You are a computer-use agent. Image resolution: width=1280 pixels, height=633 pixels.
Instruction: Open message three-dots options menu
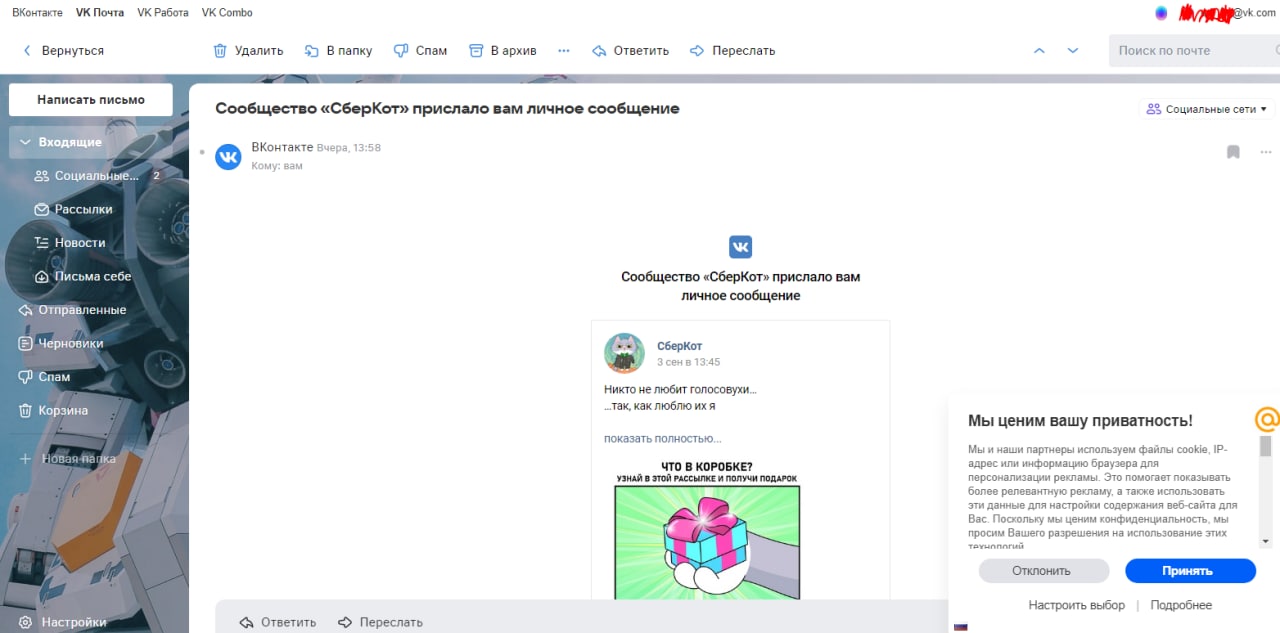click(1266, 152)
